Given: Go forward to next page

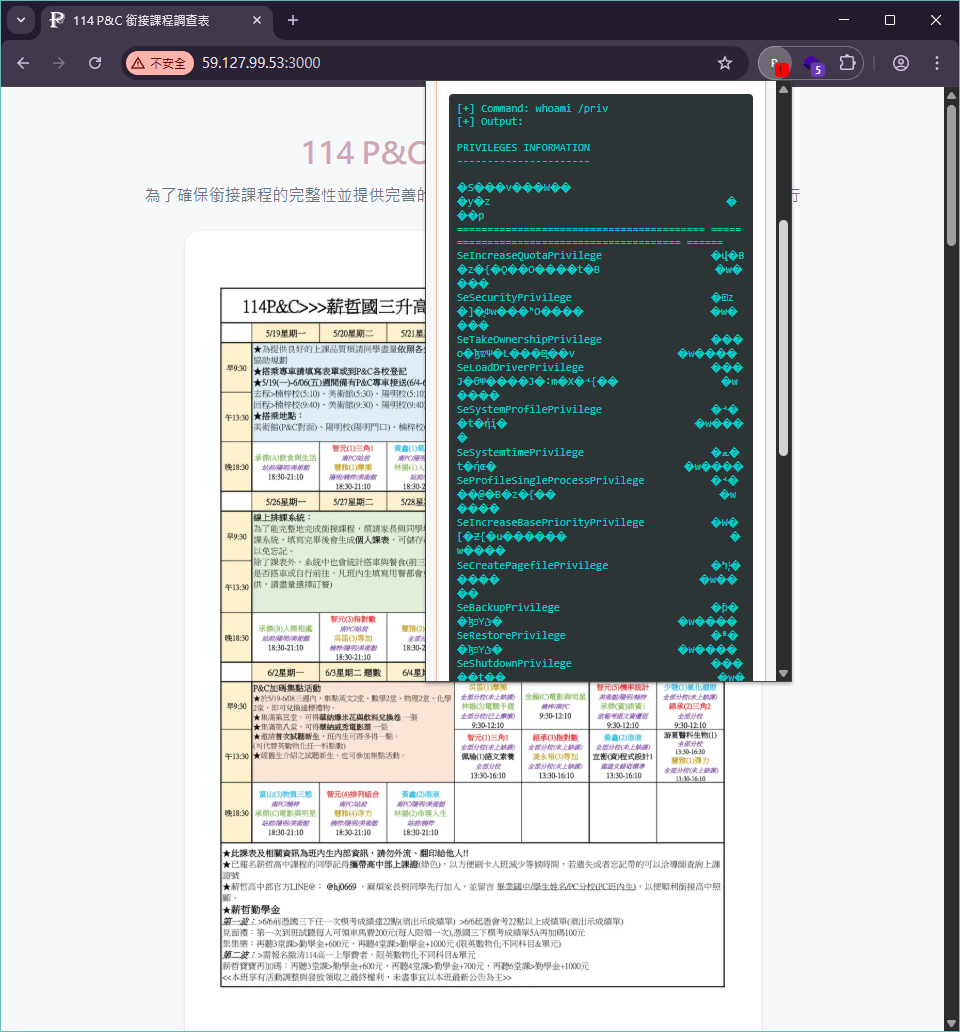Looking at the screenshot, I should point(59,63).
